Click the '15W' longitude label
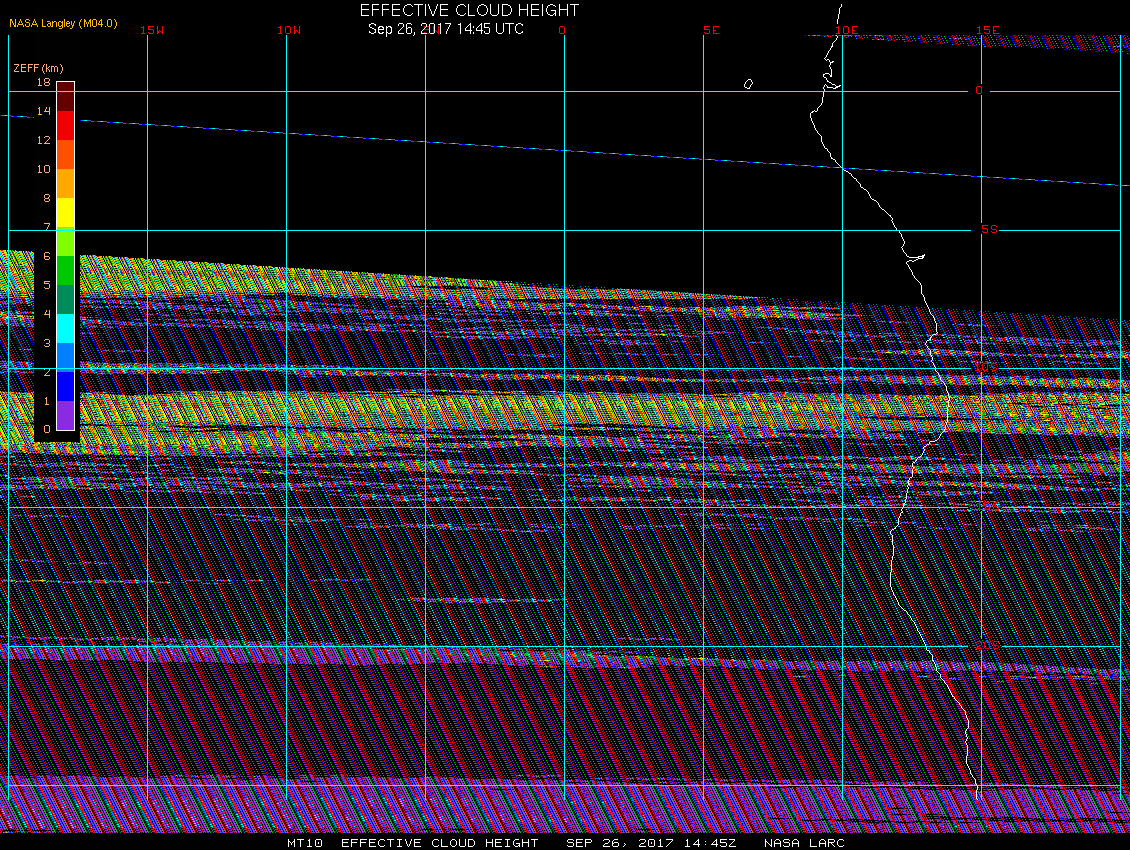This screenshot has height=850, width=1130. point(152,30)
